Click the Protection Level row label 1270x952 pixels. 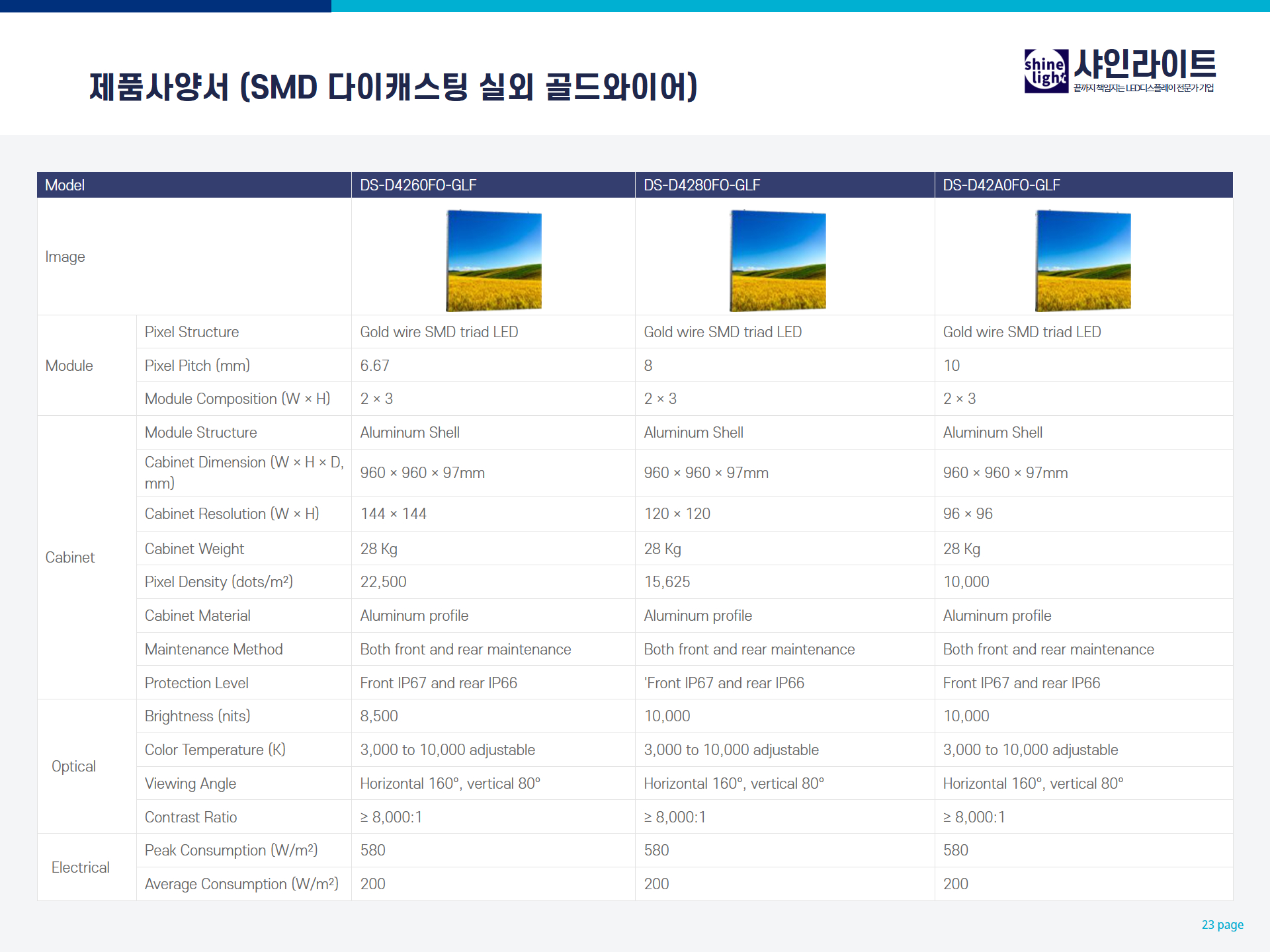[x=196, y=683]
